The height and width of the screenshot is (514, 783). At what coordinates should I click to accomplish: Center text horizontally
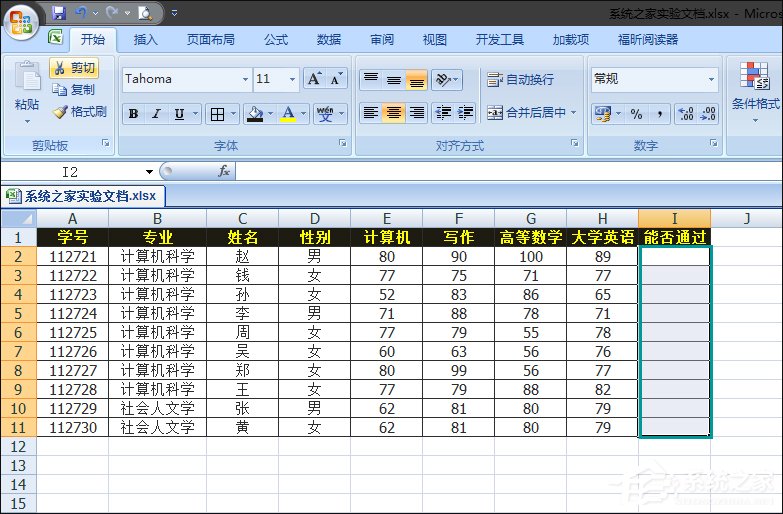[x=393, y=113]
